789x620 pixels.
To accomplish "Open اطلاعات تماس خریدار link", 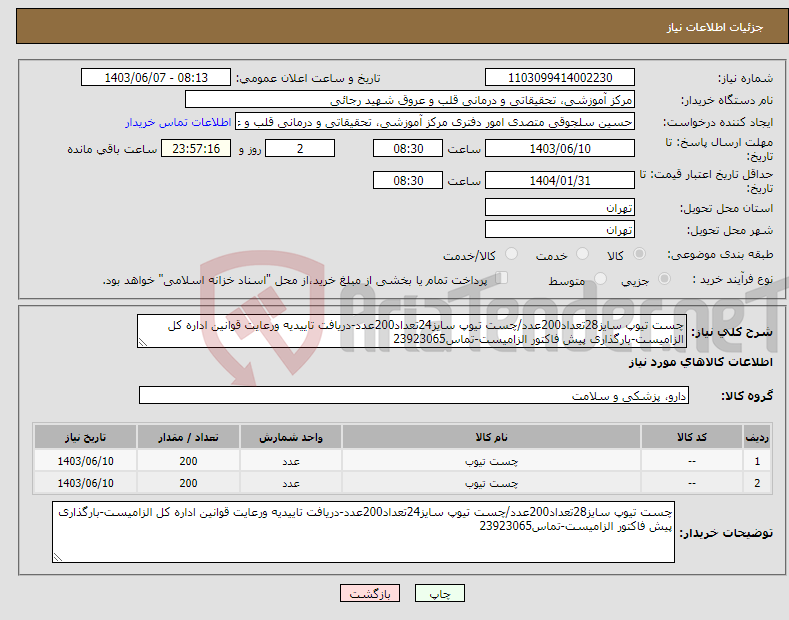I will 178,122.
